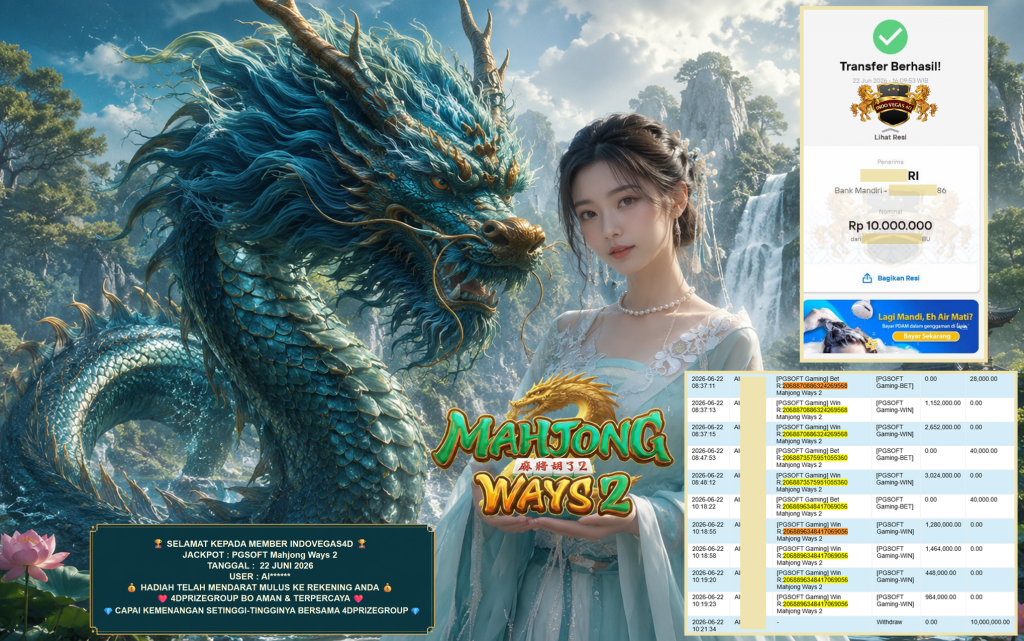Image resolution: width=1024 pixels, height=641 pixels.
Task: Select the 08:37:15 timestamp cell
Action: [x=707, y=431]
